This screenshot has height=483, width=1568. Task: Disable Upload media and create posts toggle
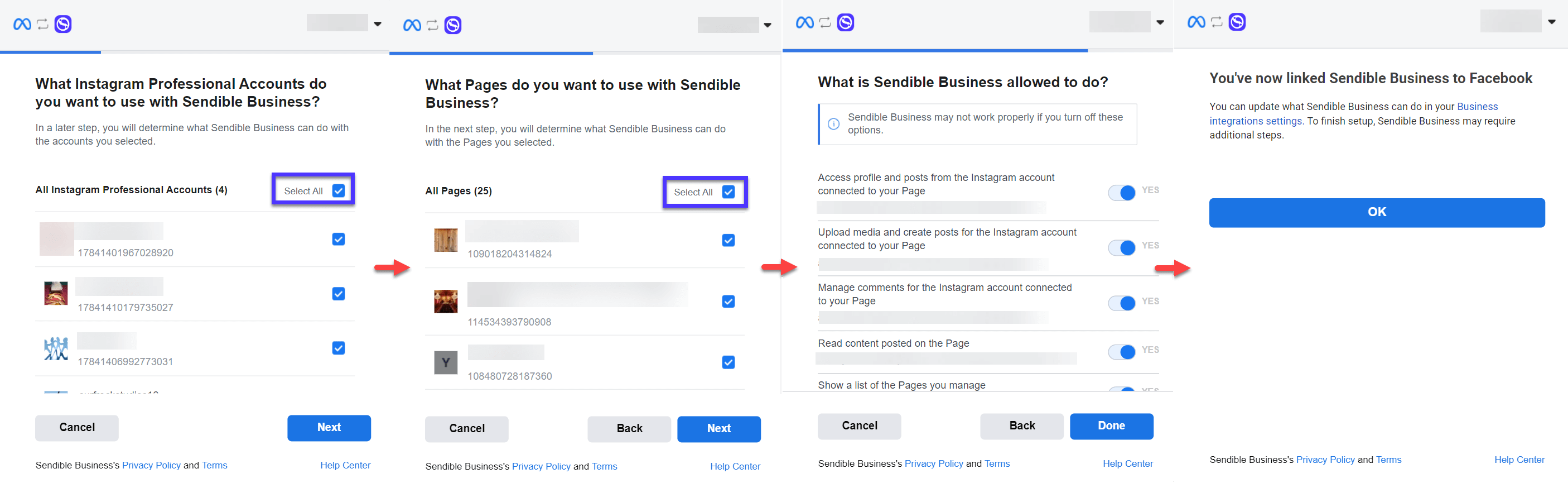pyautogui.click(x=1121, y=247)
